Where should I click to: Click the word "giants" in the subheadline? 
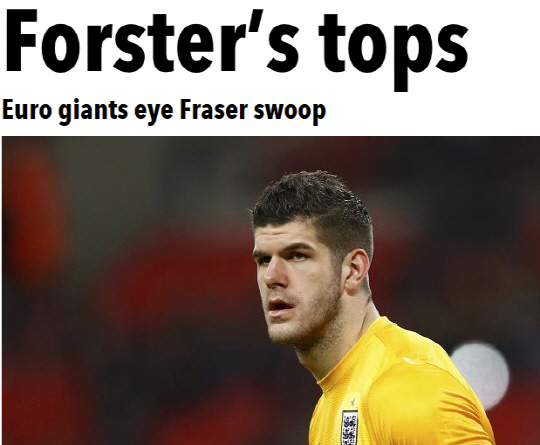tap(93, 112)
